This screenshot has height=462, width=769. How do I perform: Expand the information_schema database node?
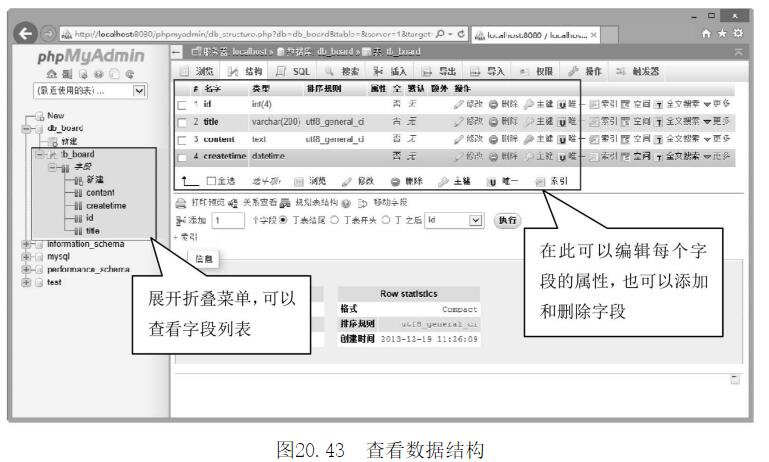[26, 243]
